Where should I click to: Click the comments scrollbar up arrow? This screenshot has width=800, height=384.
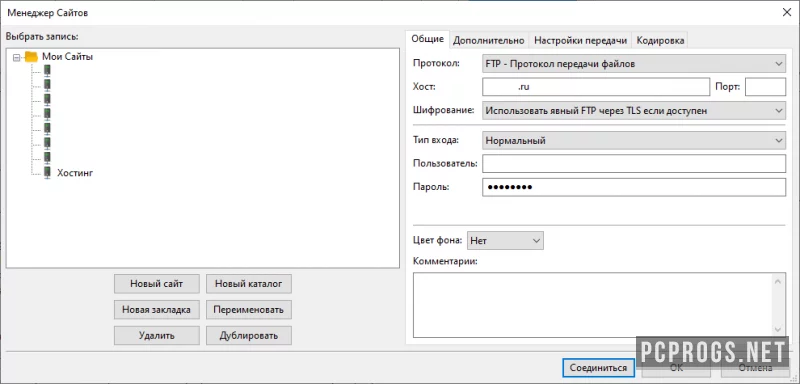click(777, 280)
